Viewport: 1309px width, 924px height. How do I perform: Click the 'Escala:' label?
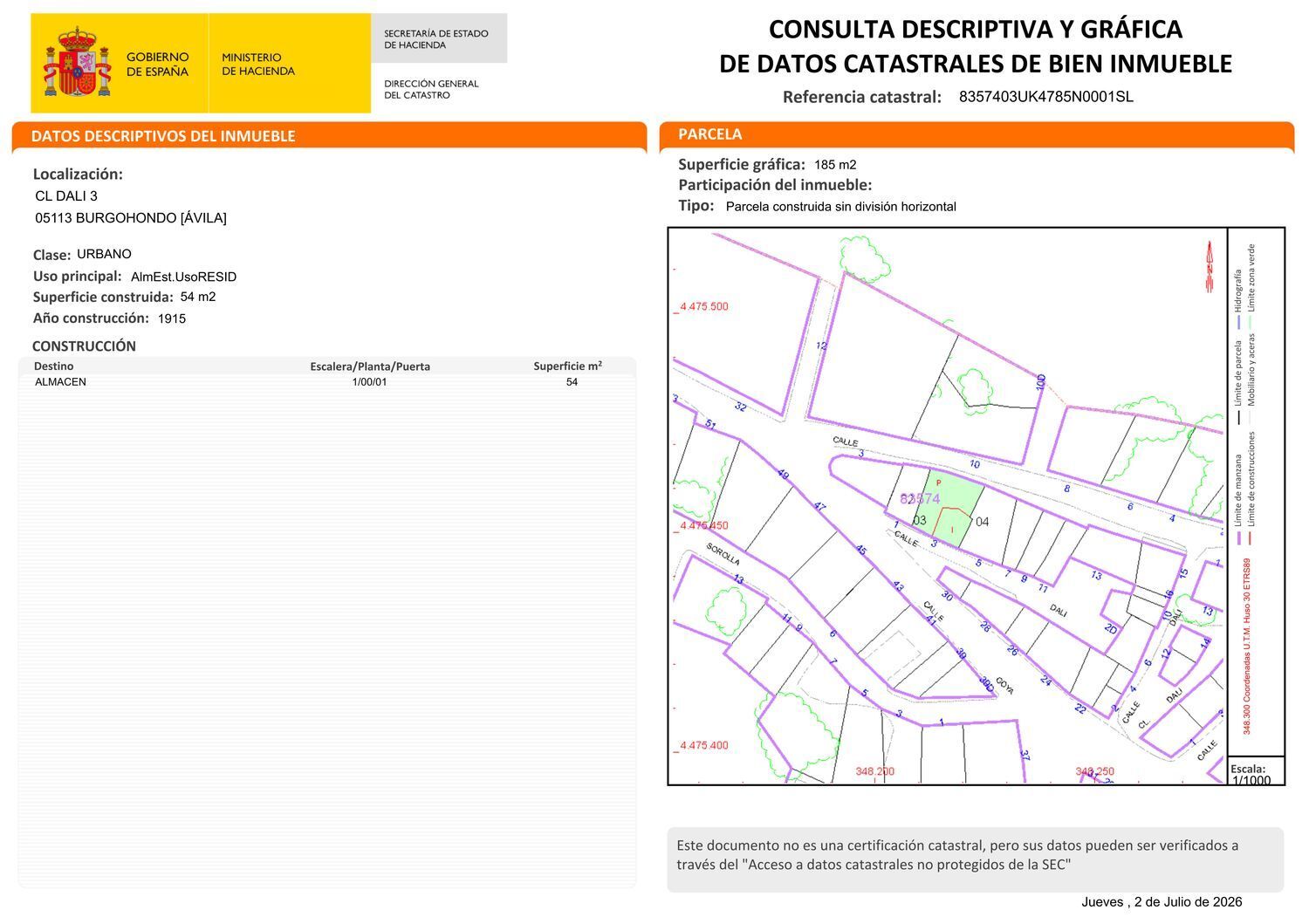click(1248, 769)
